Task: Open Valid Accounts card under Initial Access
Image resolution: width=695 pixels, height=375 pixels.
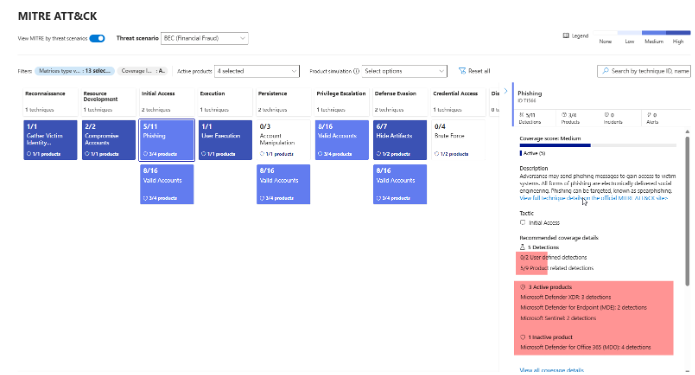Action: 167,184
